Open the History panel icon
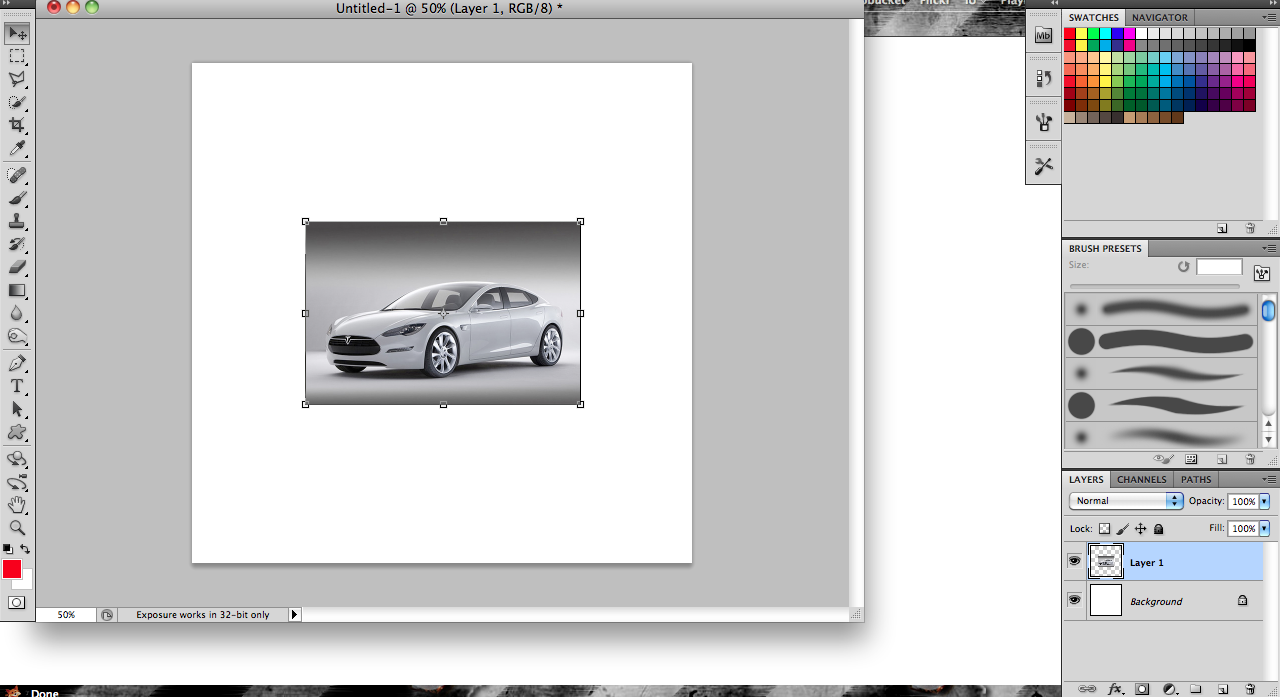1280x697 pixels. coord(1044,78)
